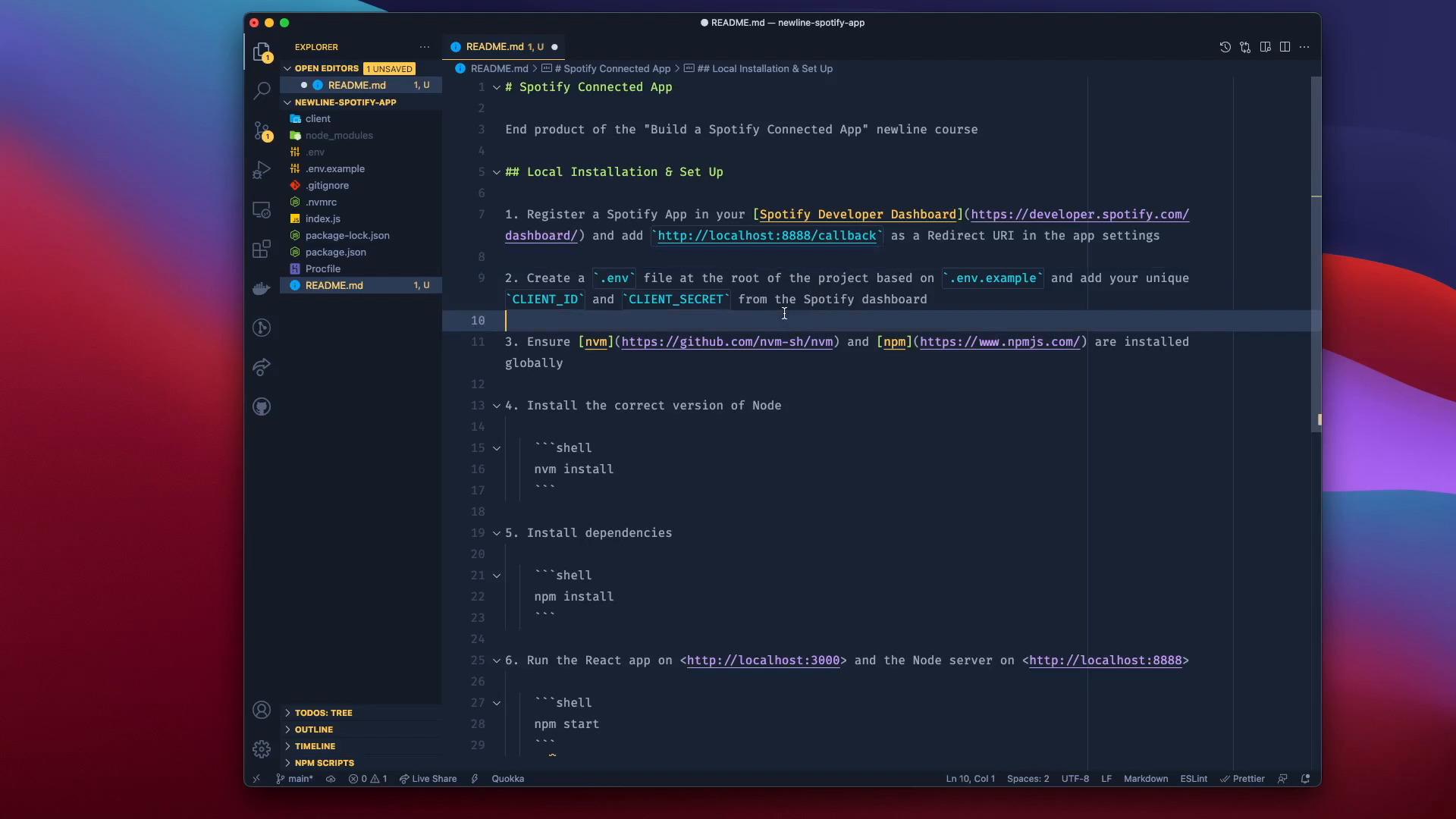This screenshot has height=819, width=1456.
Task: Open the errors and warnings indicator
Action: (x=368, y=779)
